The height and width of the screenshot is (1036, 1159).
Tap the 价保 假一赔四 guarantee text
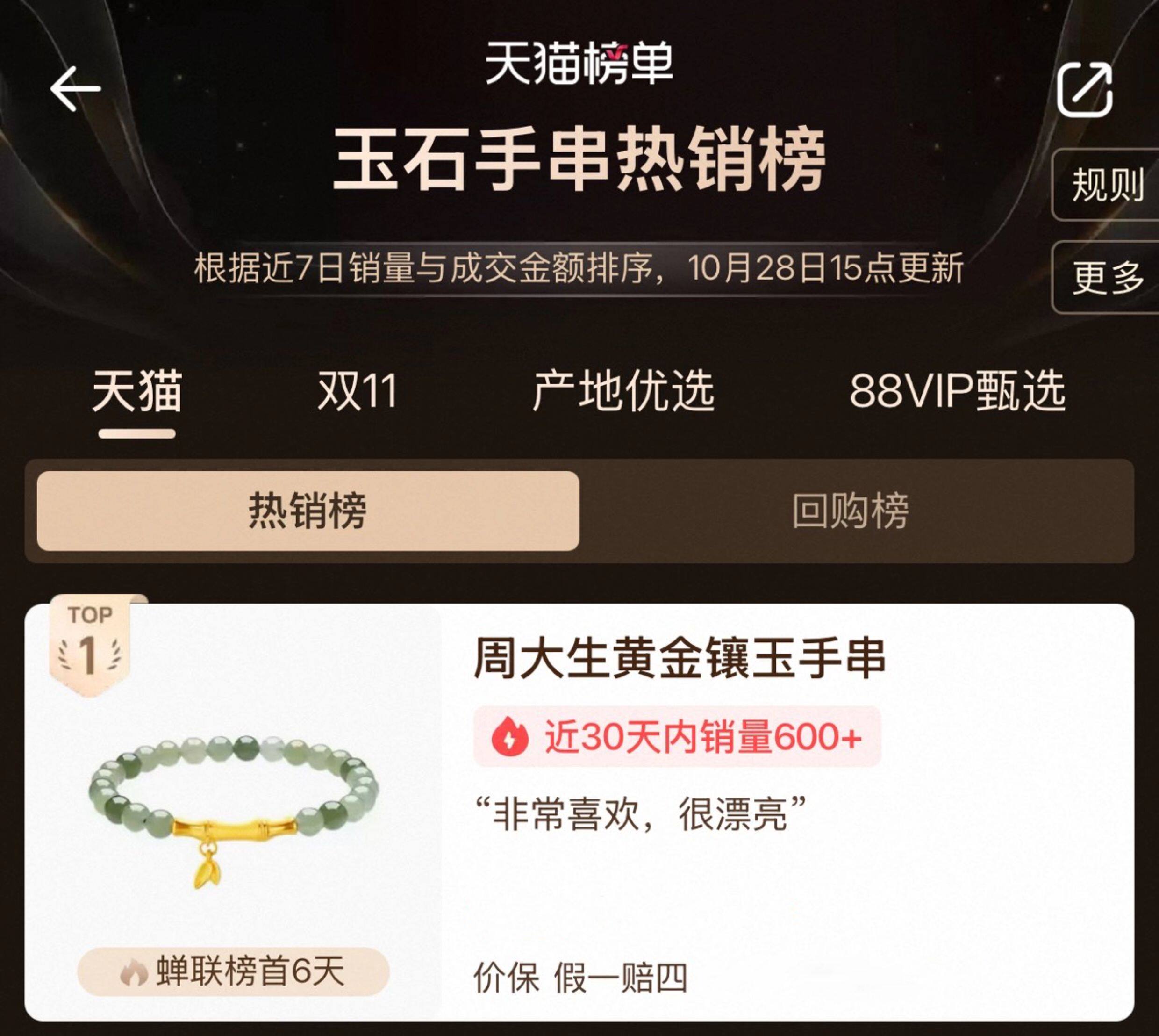580,978
